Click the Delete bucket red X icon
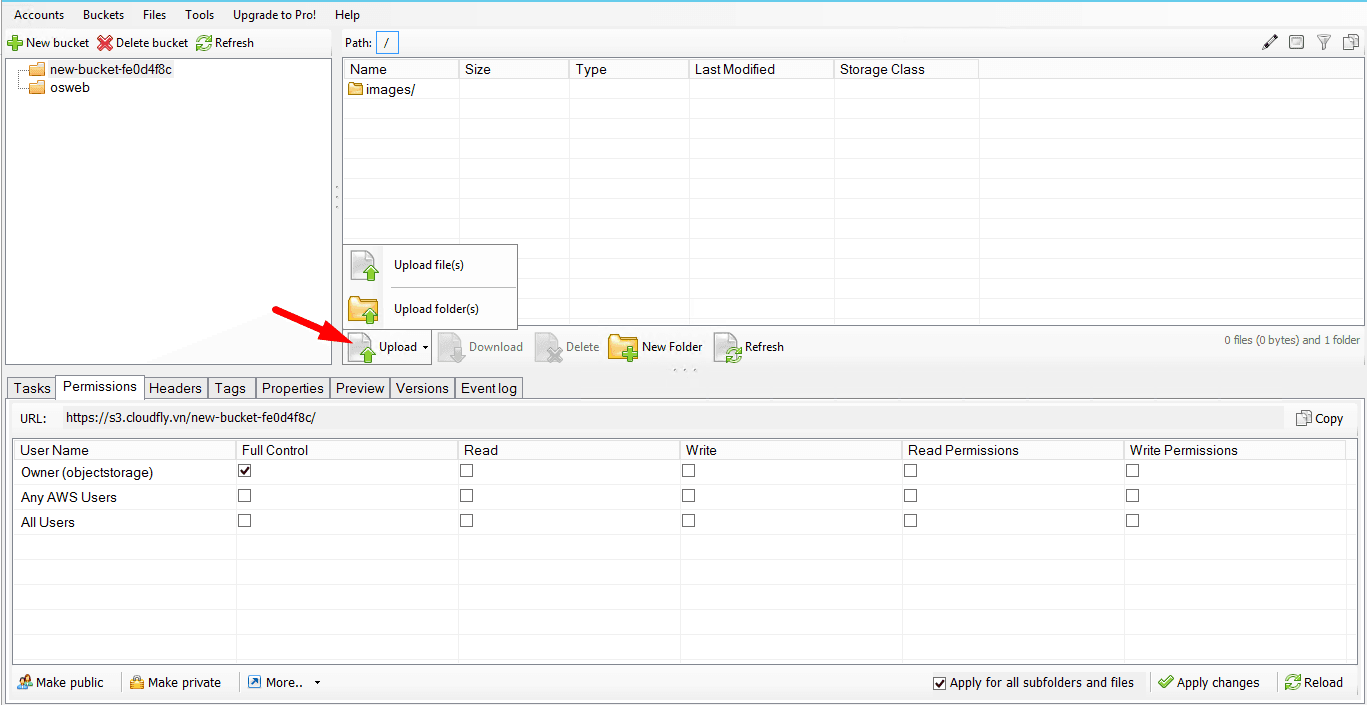Viewport: 1367px width, 705px height. [x=105, y=43]
